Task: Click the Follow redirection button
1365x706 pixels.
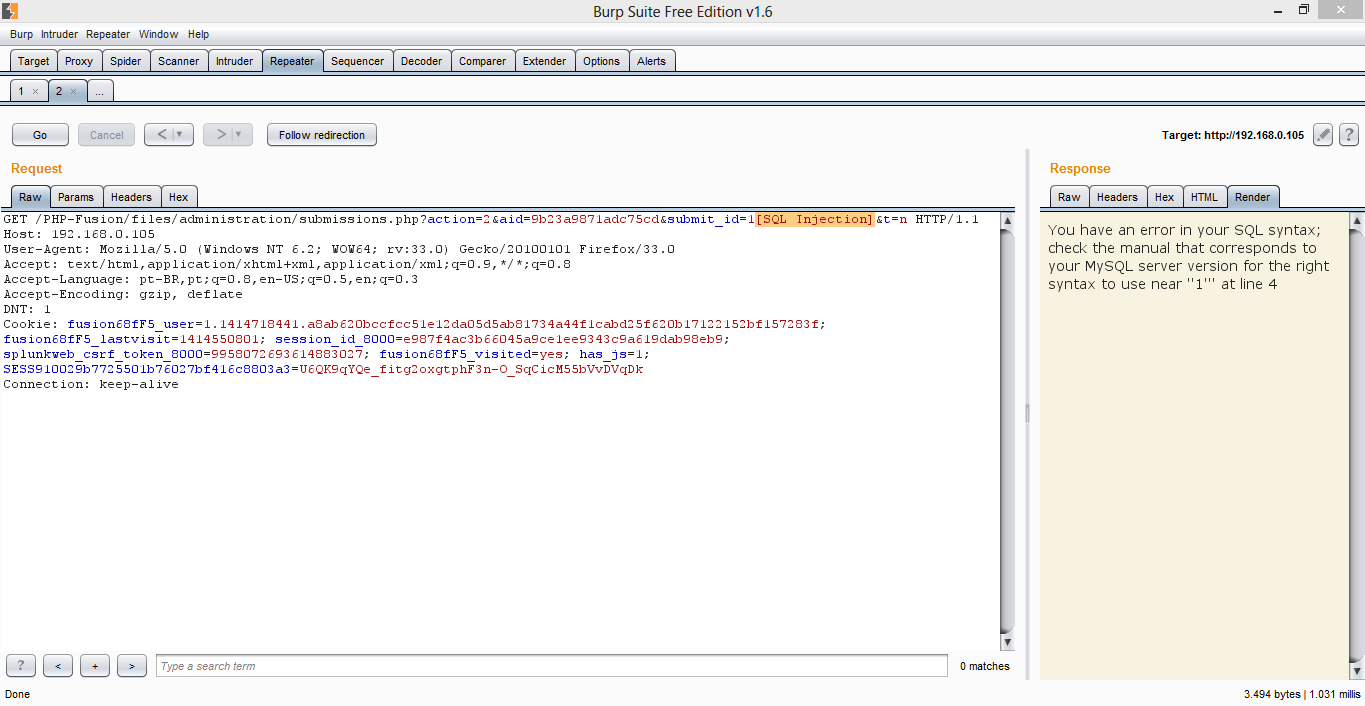Action: pyautogui.click(x=322, y=135)
